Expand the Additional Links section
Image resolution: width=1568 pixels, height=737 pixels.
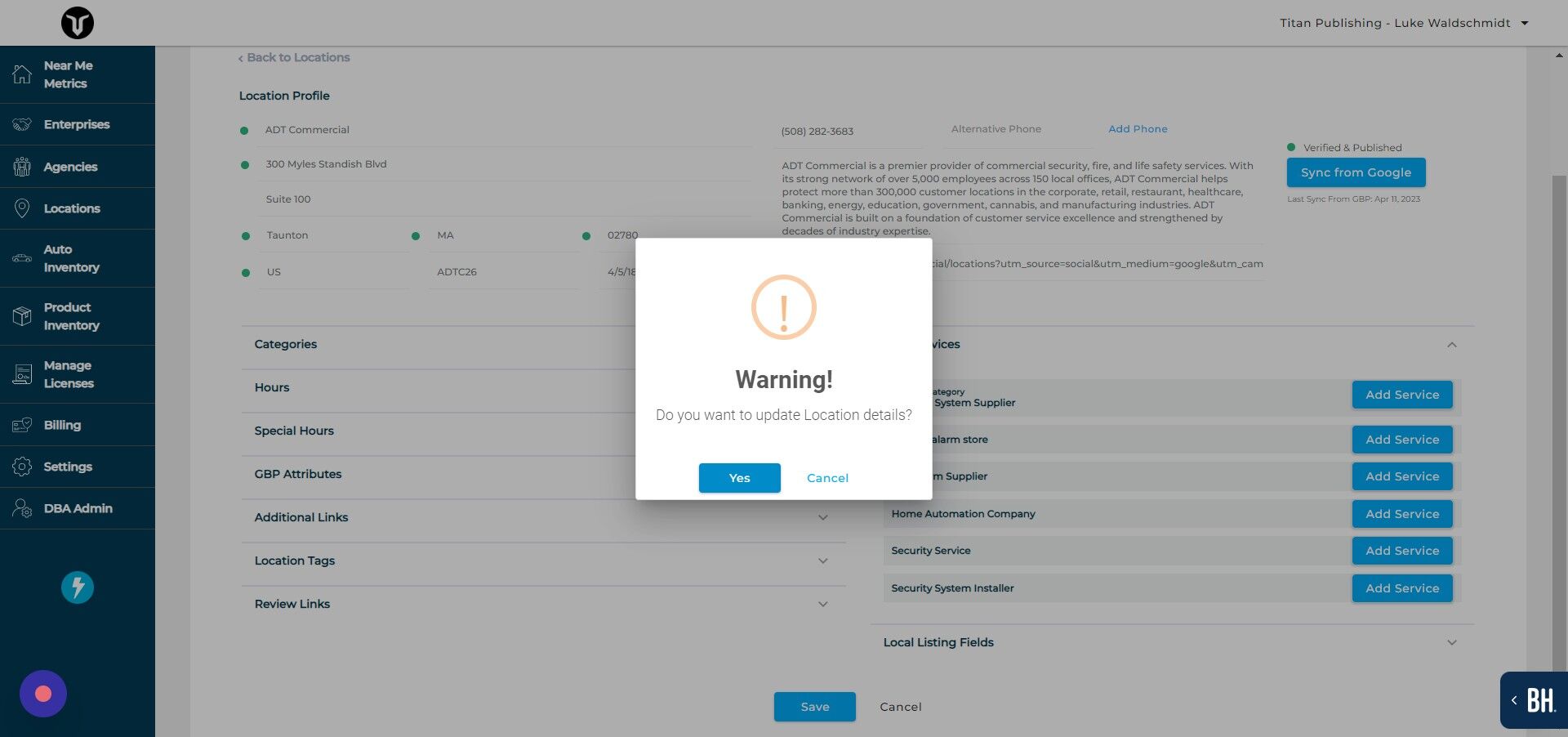(x=823, y=517)
